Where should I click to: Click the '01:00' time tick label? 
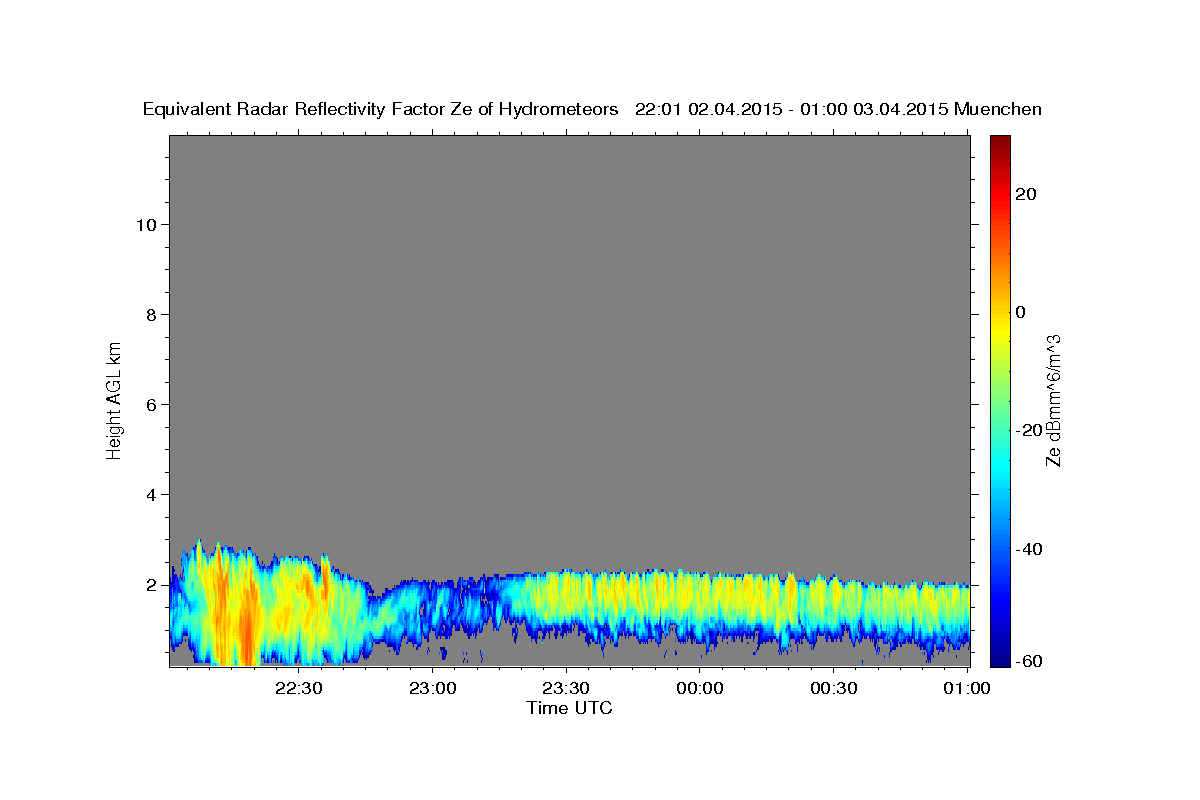pos(967,688)
